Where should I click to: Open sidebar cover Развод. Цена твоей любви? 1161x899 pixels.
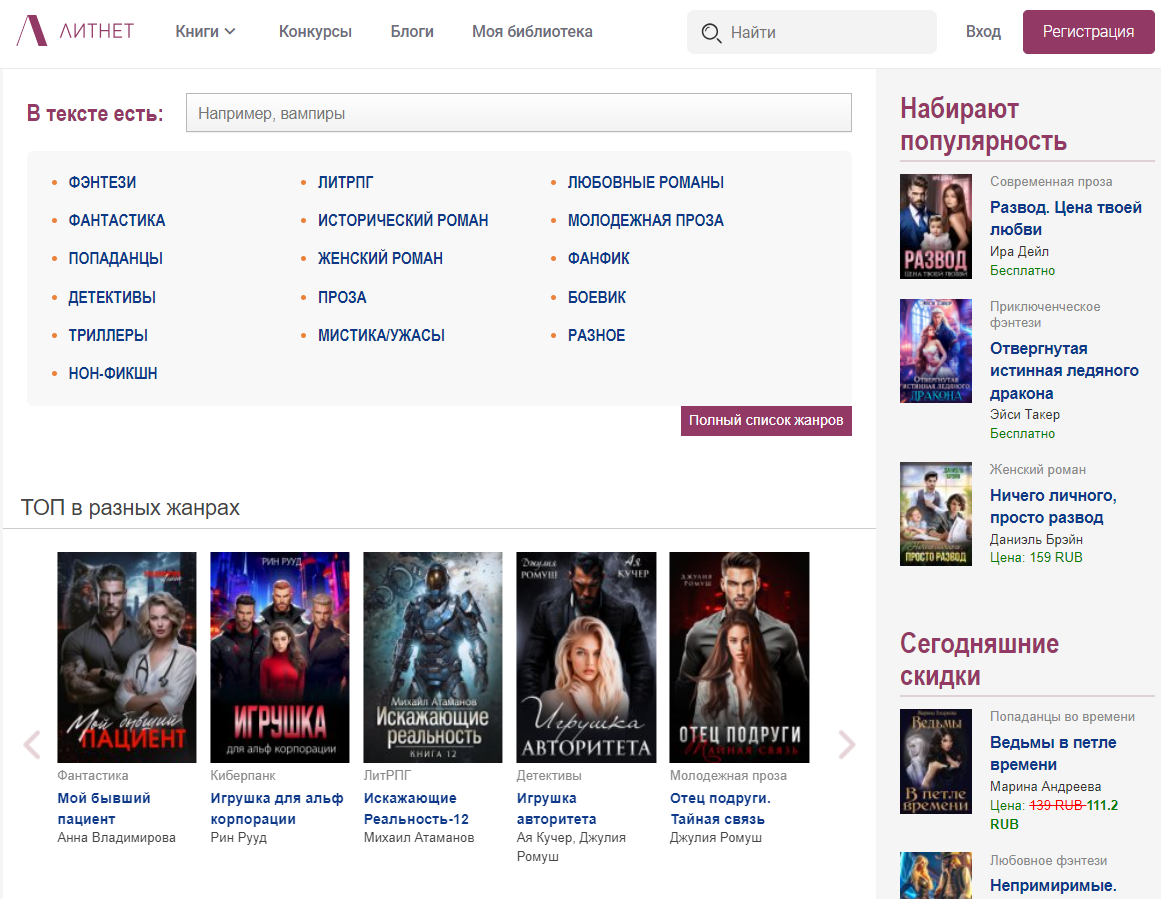pyautogui.click(x=935, y=227)
